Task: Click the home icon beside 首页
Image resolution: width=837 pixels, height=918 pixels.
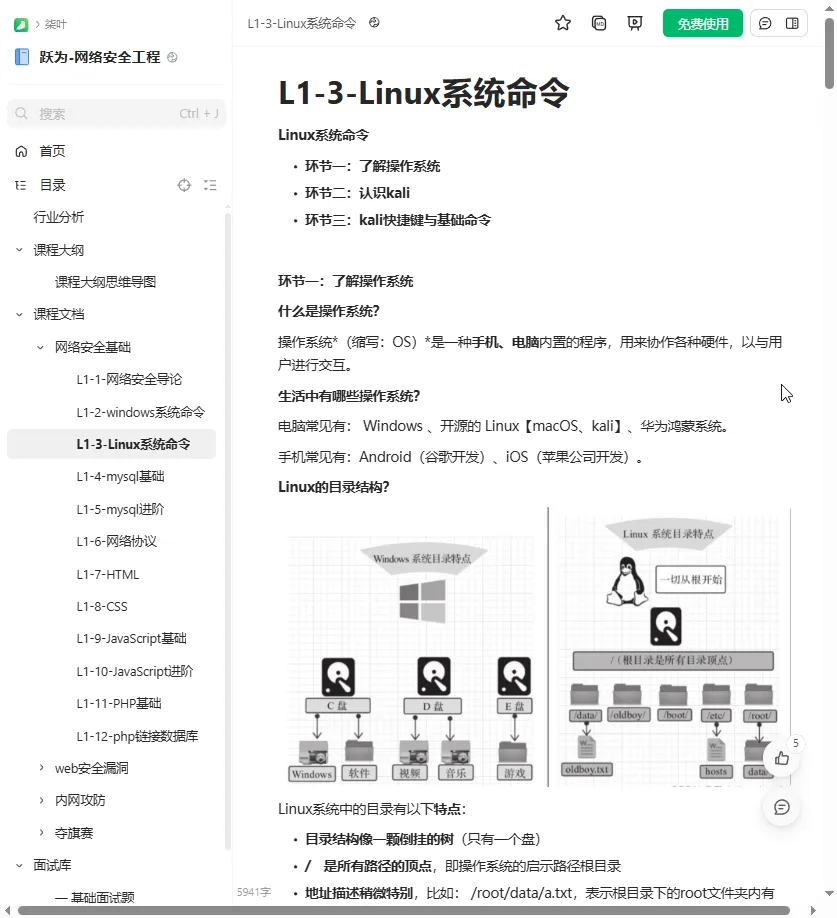Action: click(x=21, y=152)
